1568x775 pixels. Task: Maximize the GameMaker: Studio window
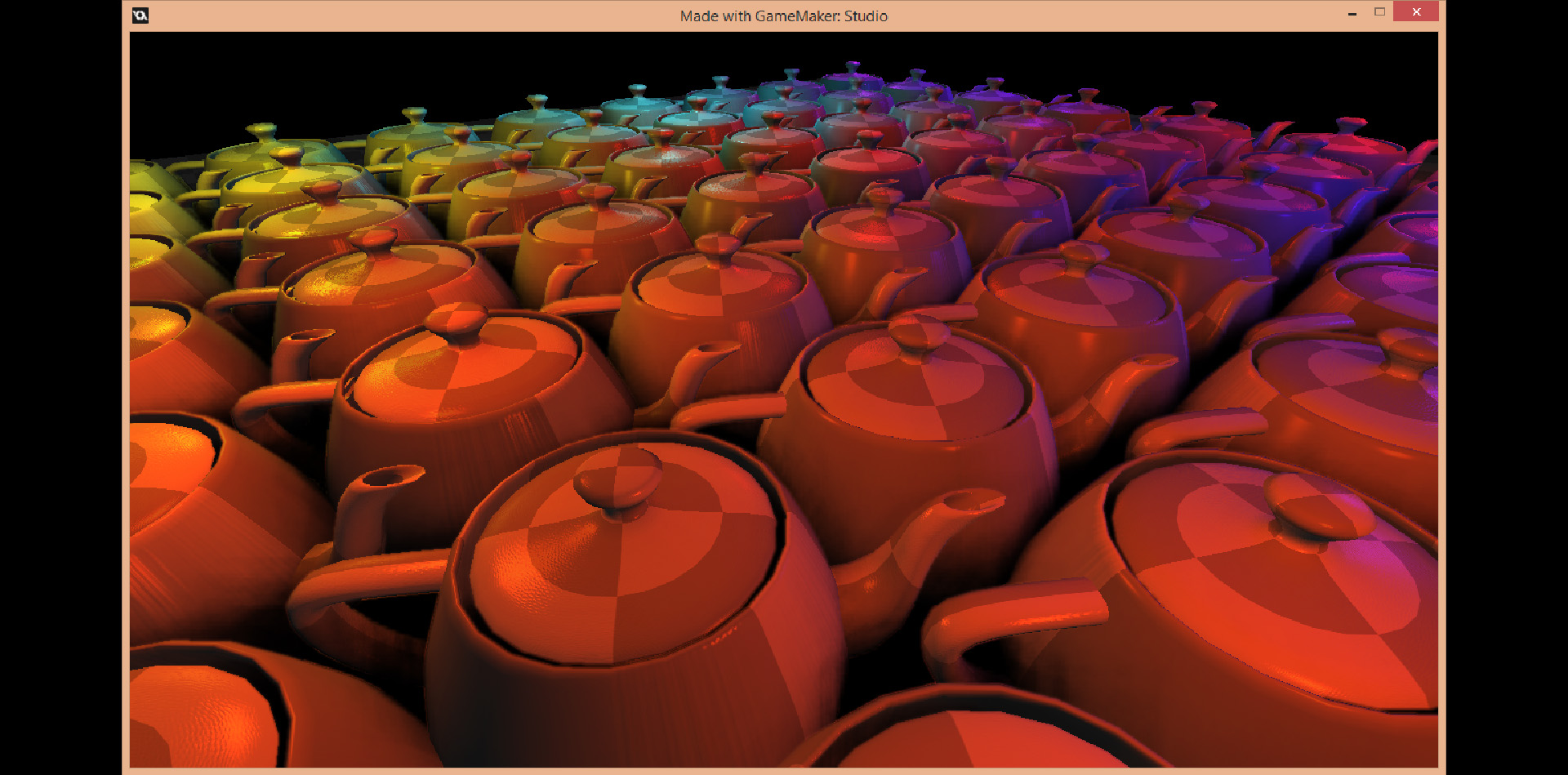(x=1379, y=12)
